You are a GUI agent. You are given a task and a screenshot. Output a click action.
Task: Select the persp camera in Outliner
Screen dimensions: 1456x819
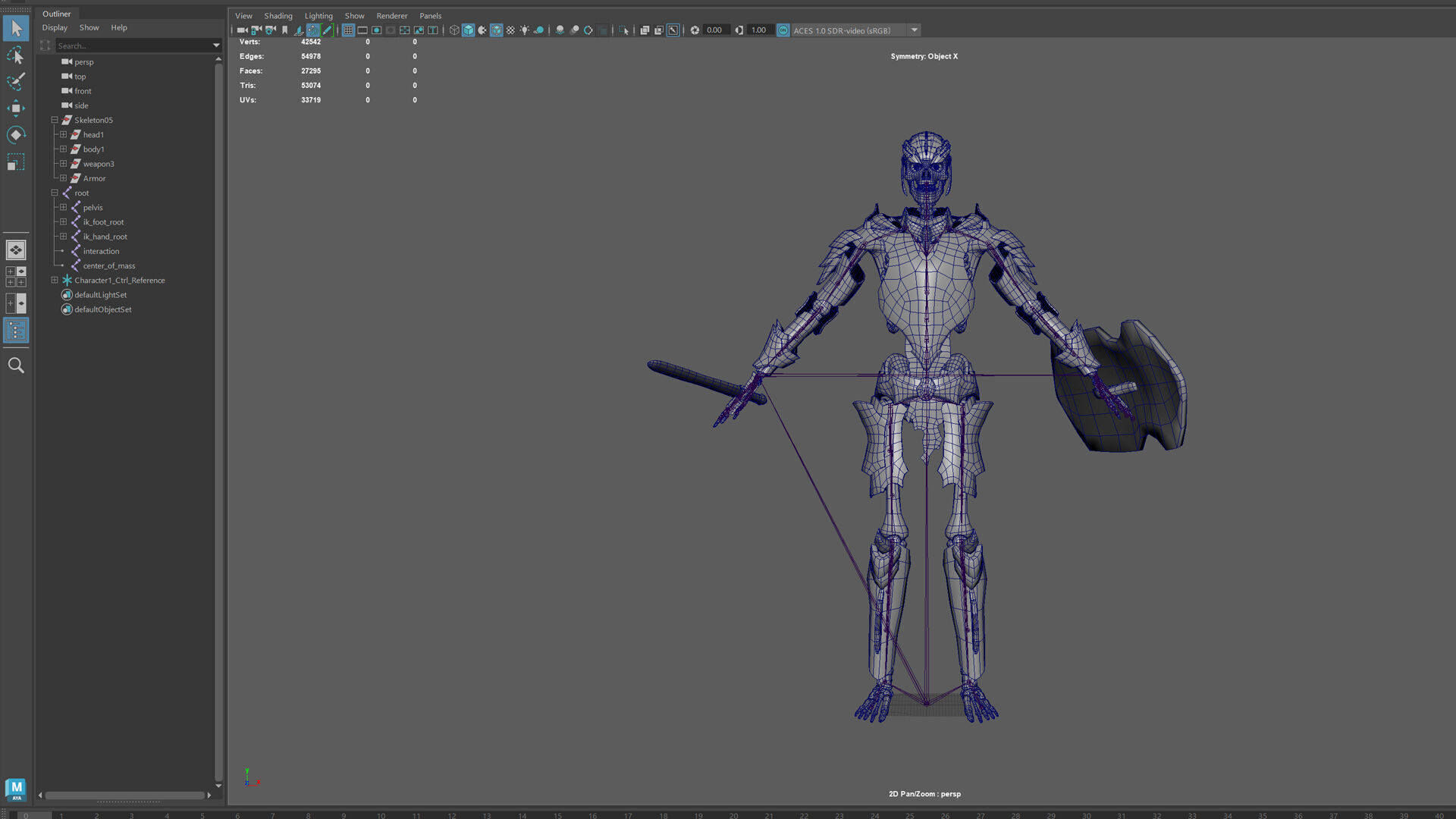[x=83, y=62]
